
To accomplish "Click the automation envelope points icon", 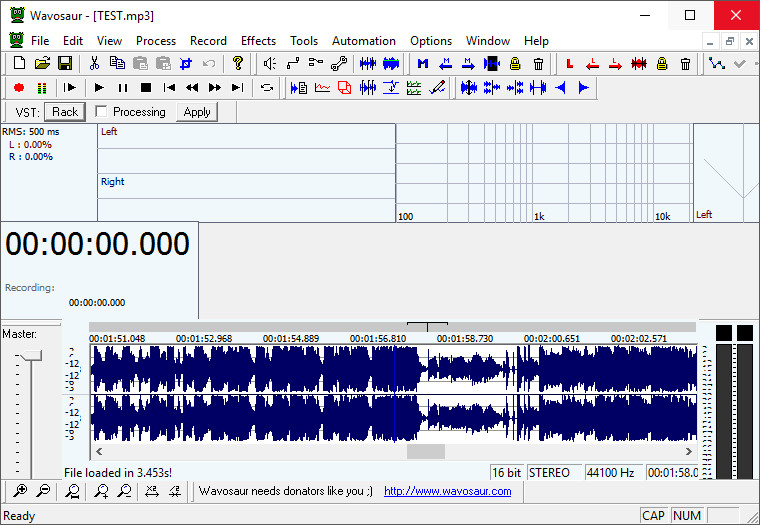I will tap(716, 63).
